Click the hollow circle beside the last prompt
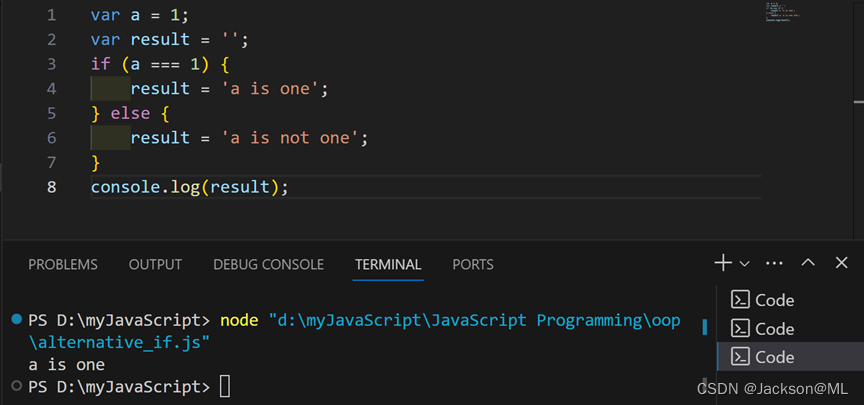 click(16, 385)
